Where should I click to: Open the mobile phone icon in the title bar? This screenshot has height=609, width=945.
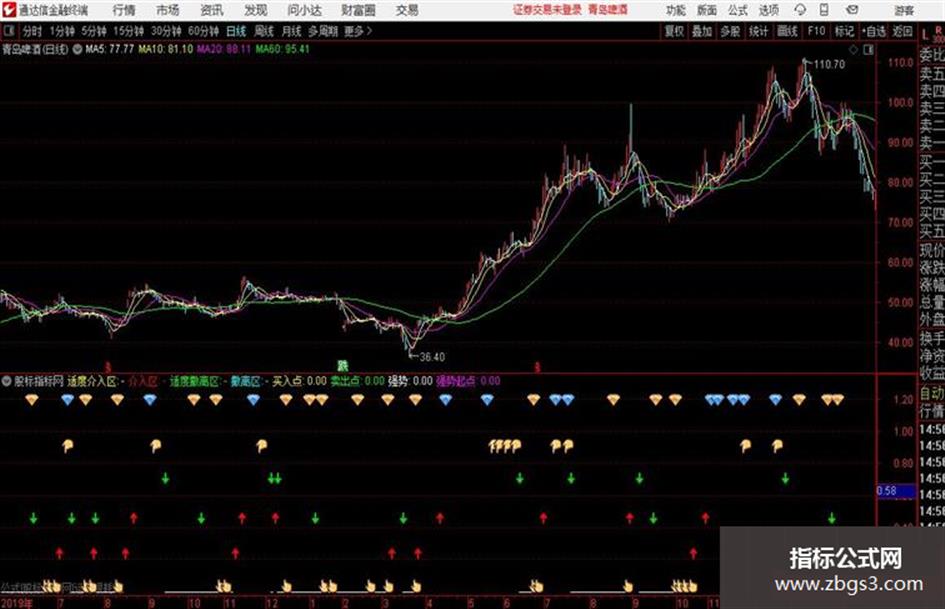coord(824,10)
